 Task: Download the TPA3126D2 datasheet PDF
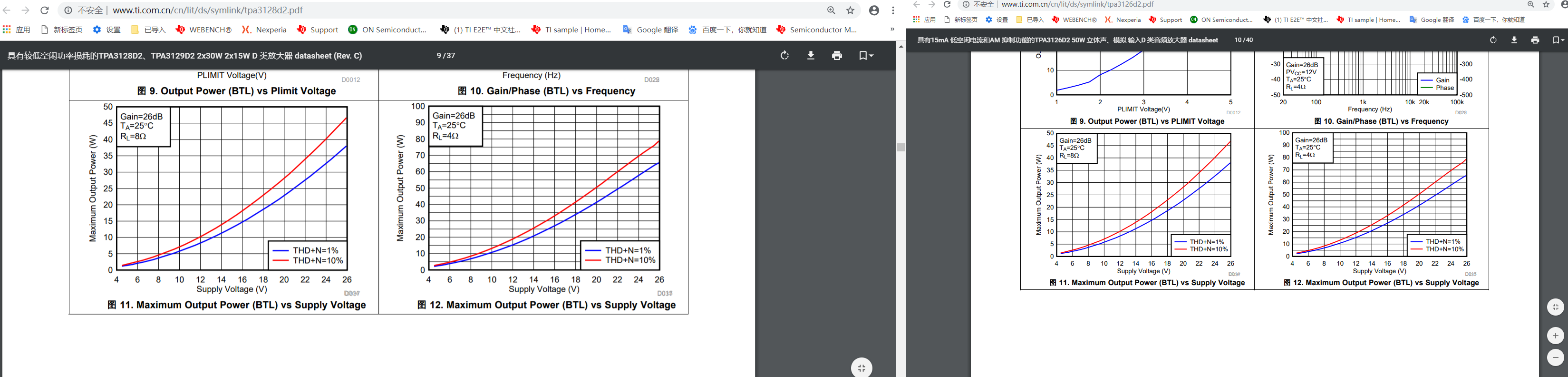[1514, 40]
